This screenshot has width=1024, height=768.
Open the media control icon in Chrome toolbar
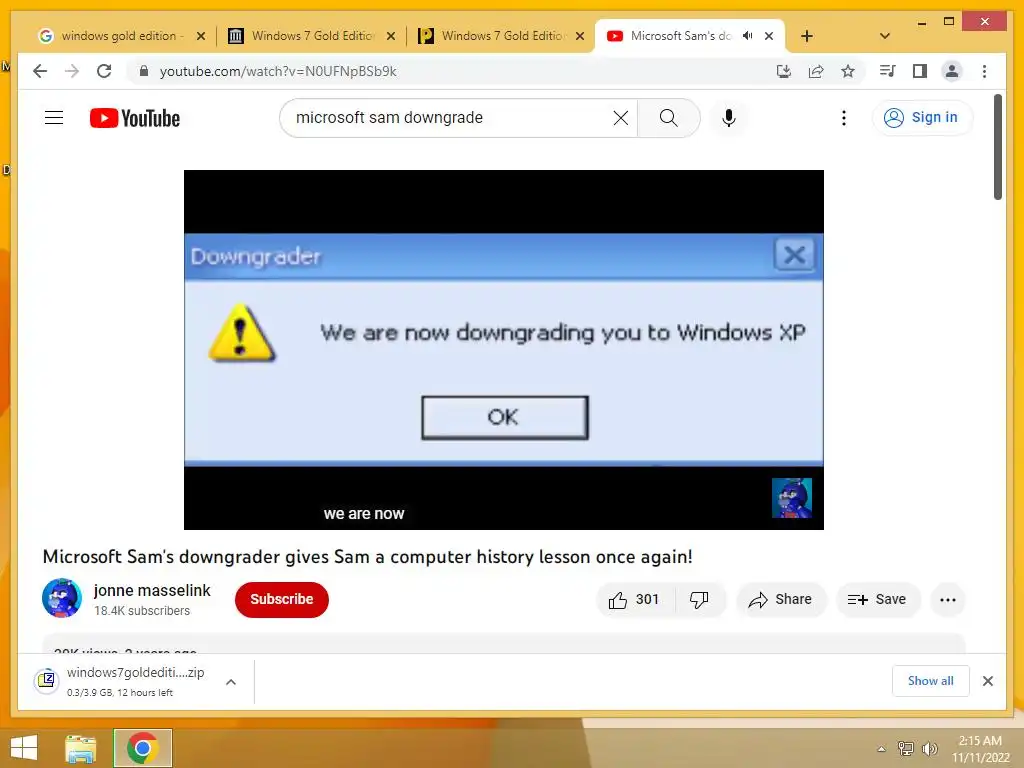pyautogui.click(x=888, y=71)
